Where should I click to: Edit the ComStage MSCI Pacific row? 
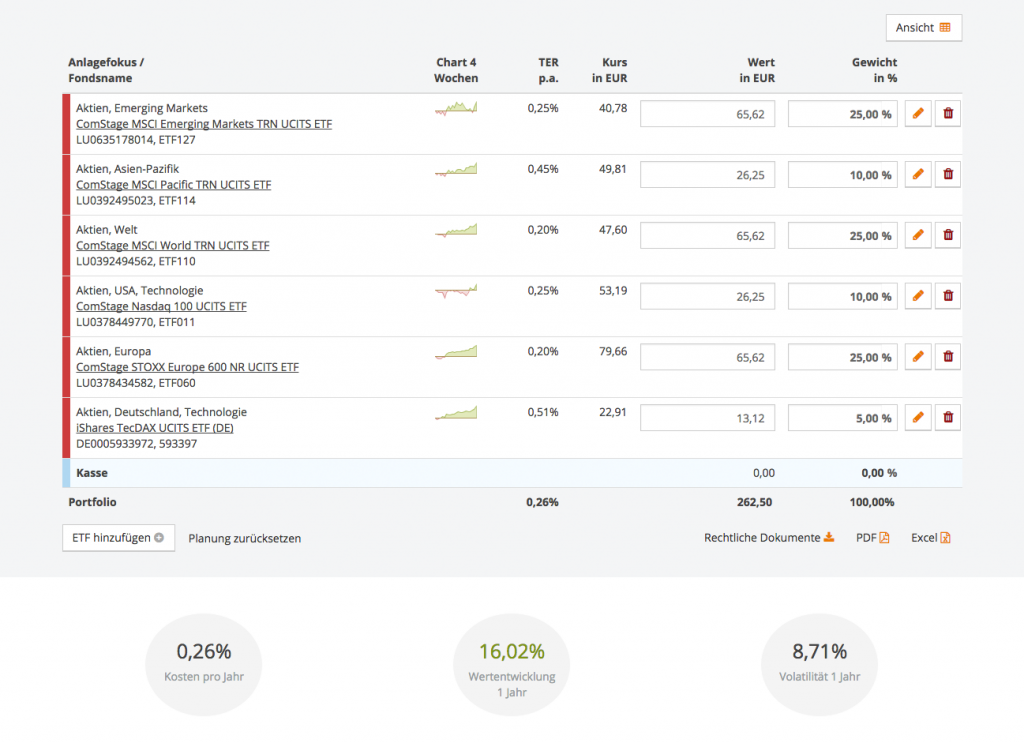pos(918,174)
